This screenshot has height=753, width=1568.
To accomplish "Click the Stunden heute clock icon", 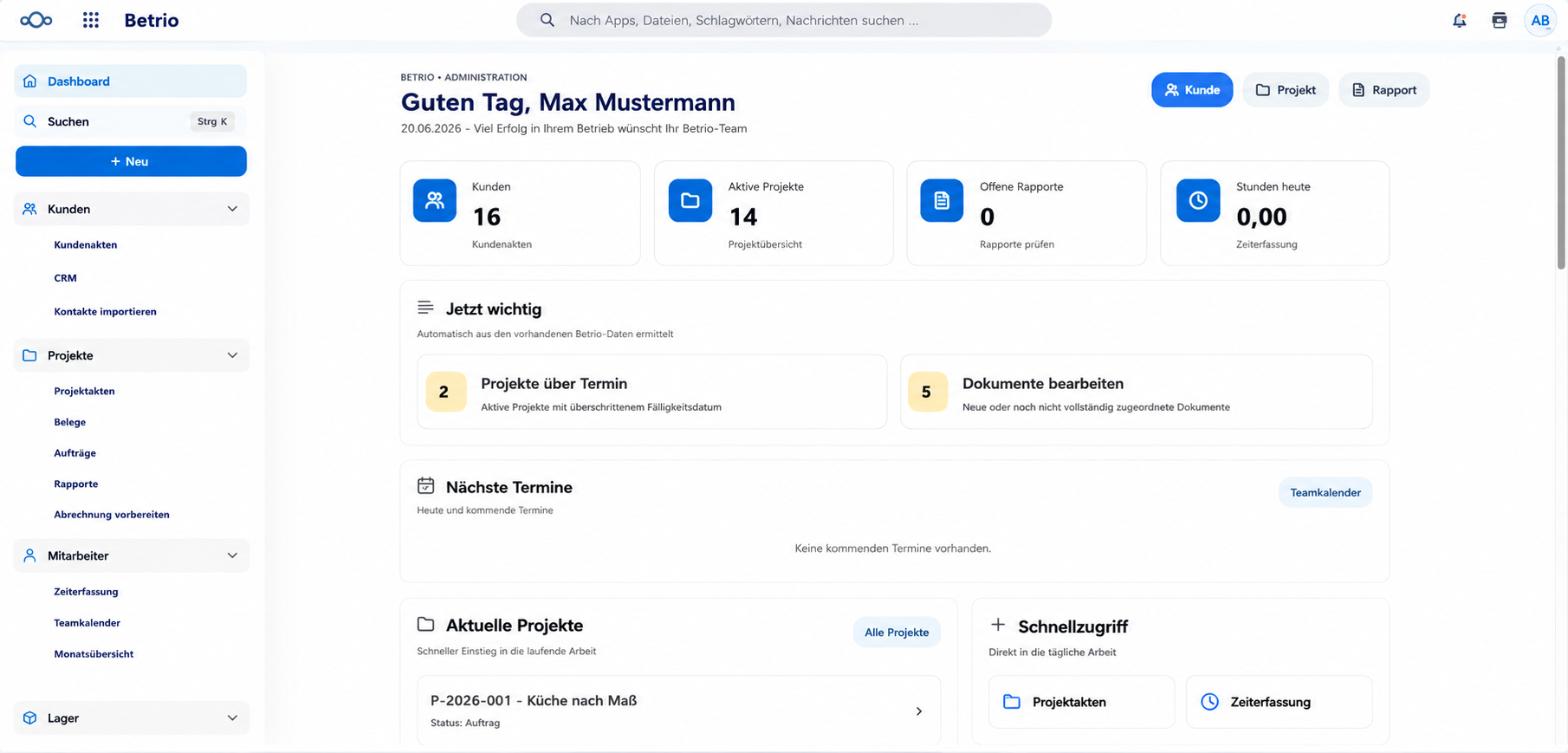I will 1198,200.
